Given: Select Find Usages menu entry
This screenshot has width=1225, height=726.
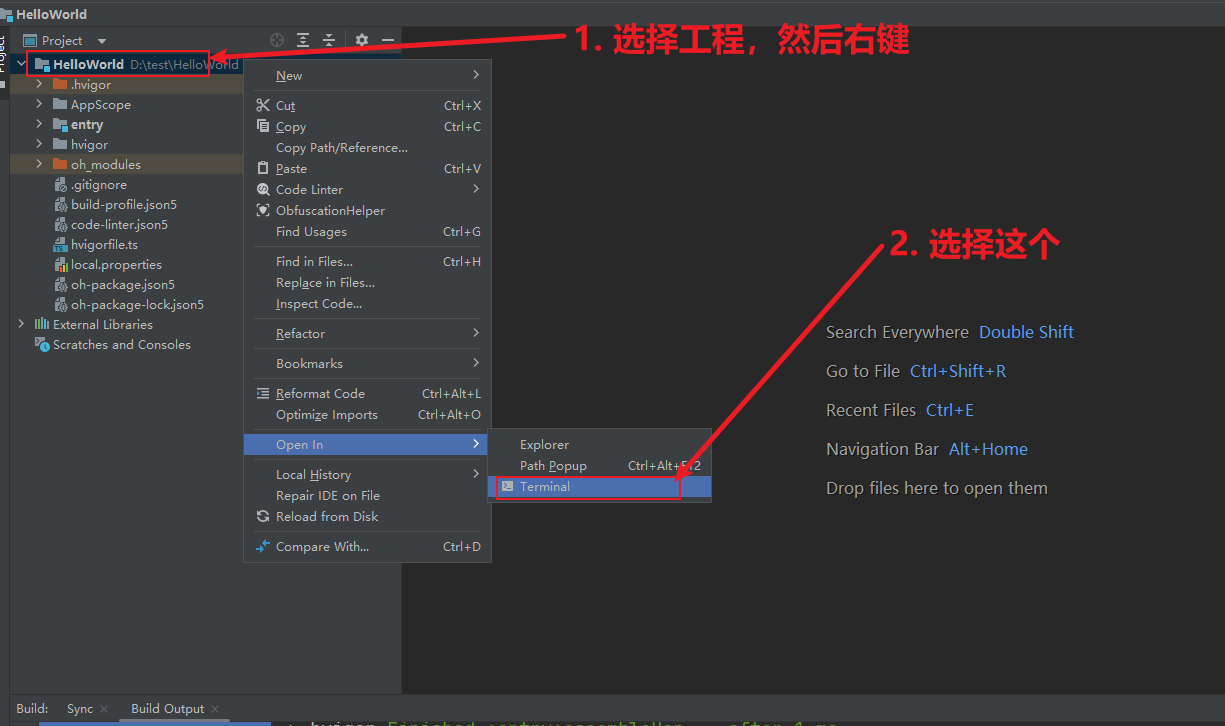Looking at the screenshot, I should click(367, 231).
